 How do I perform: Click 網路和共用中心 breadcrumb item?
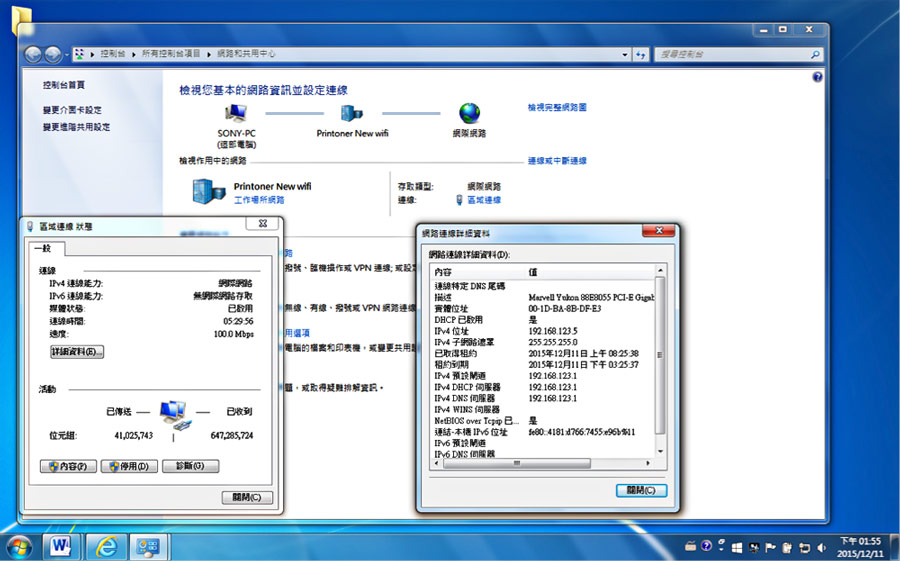[x=246, y=54]
